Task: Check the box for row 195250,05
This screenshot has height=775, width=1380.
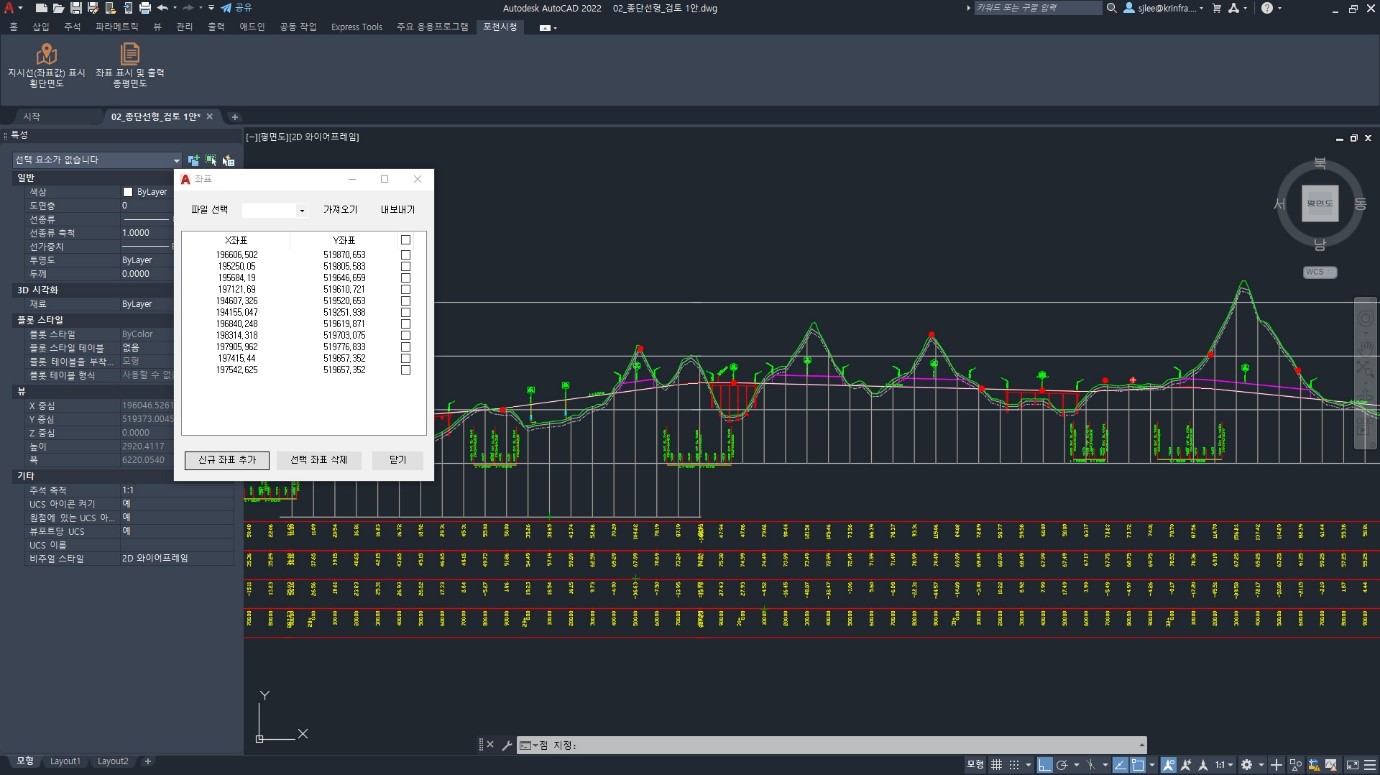Action: 405,267
